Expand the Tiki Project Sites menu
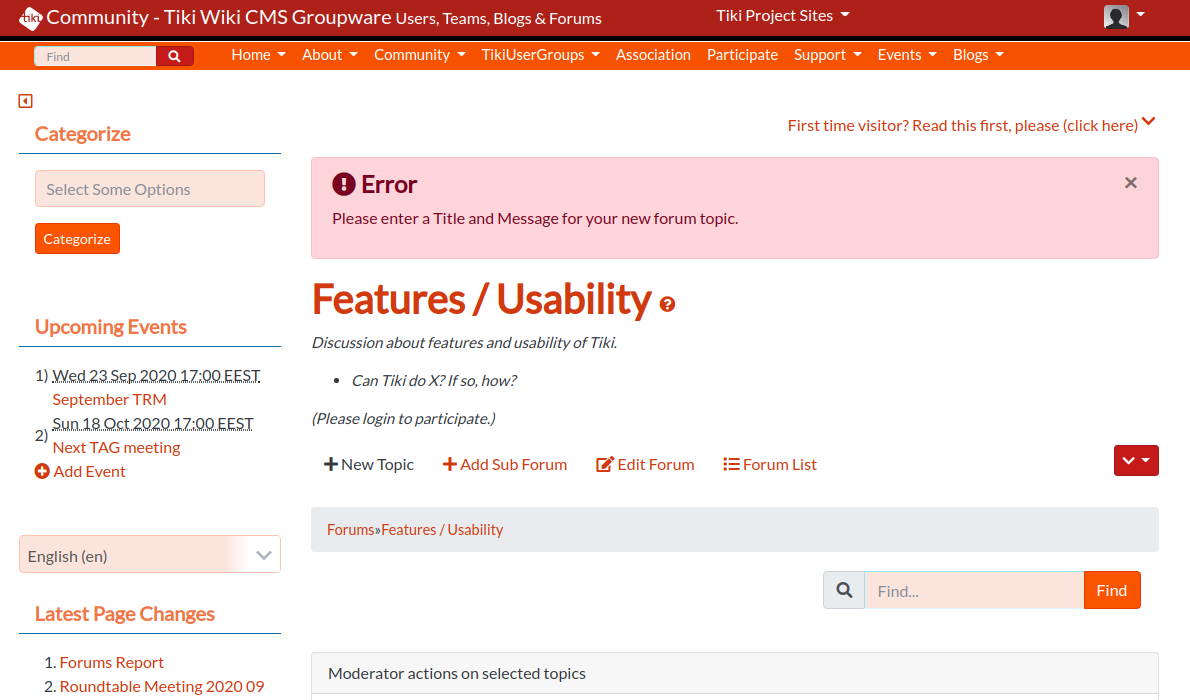Screen dimensions: 1190x700 click(x=782, y=15)
